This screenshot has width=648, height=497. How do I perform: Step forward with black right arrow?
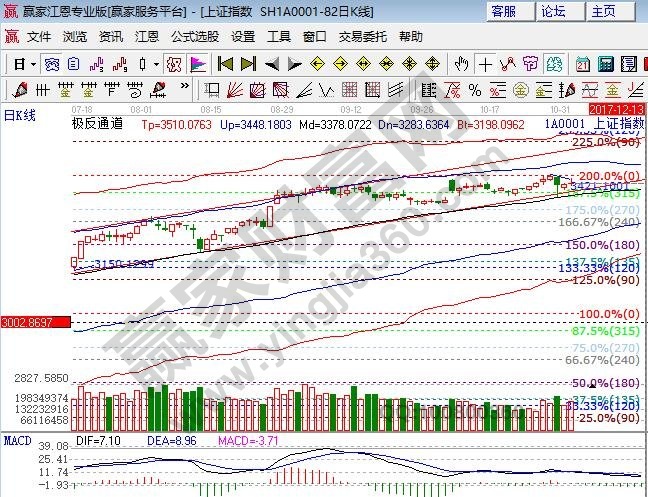click(x=295, y=64)
